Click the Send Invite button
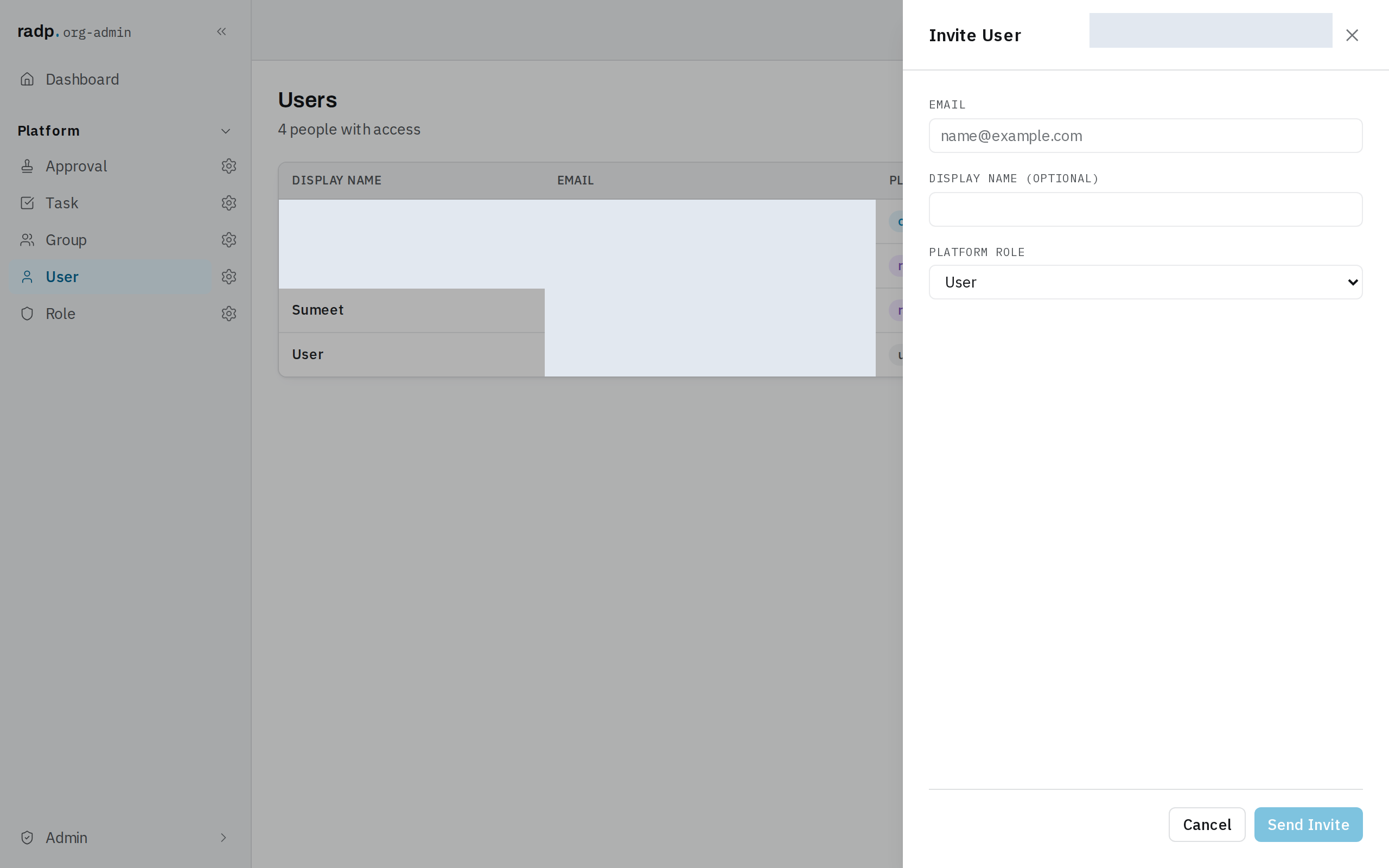This screenshot has height=868, width=1389. pos(1308,825)
